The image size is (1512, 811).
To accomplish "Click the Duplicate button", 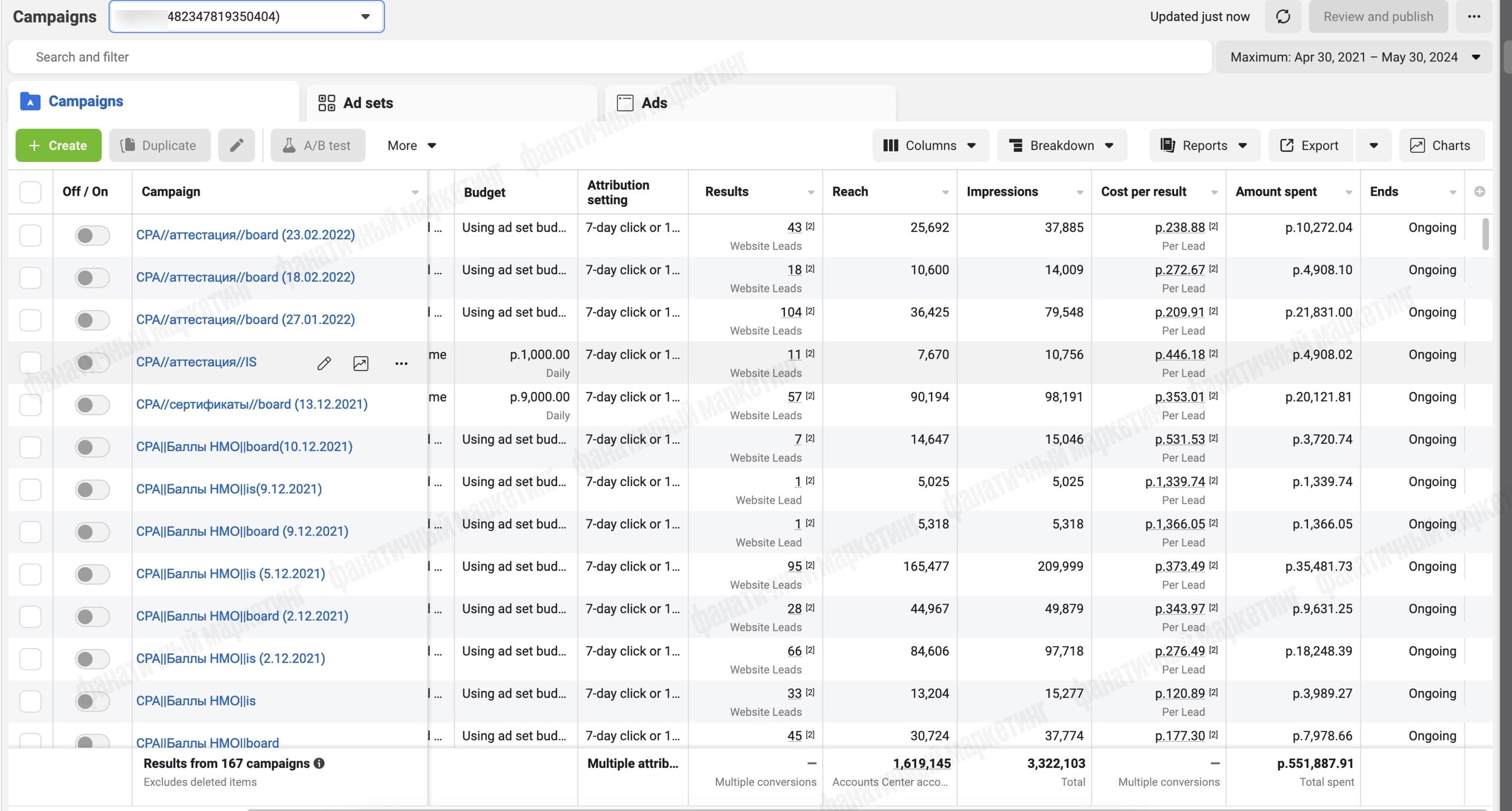I will [159, 145].
